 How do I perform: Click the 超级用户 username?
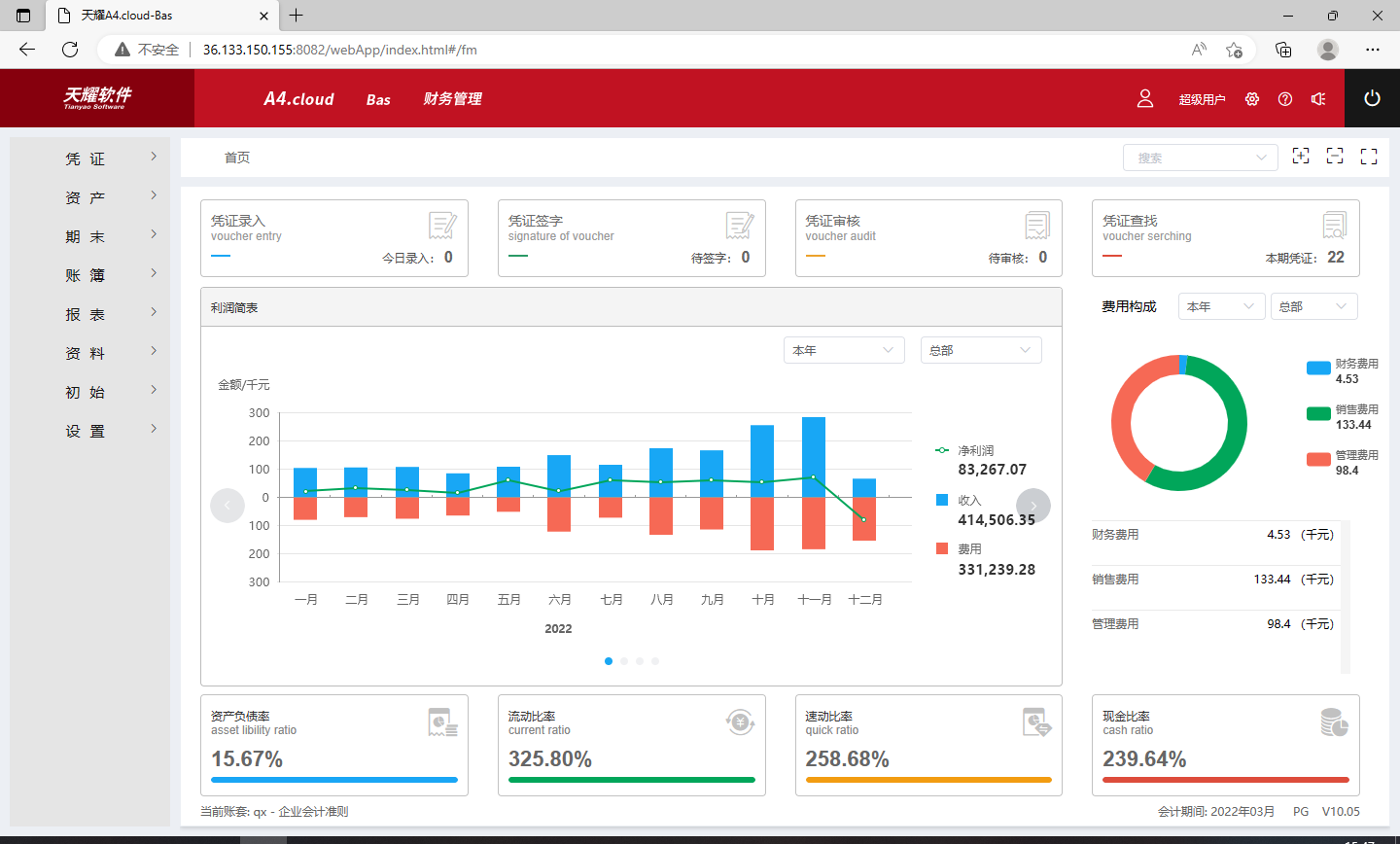[x=1202, y=99]
